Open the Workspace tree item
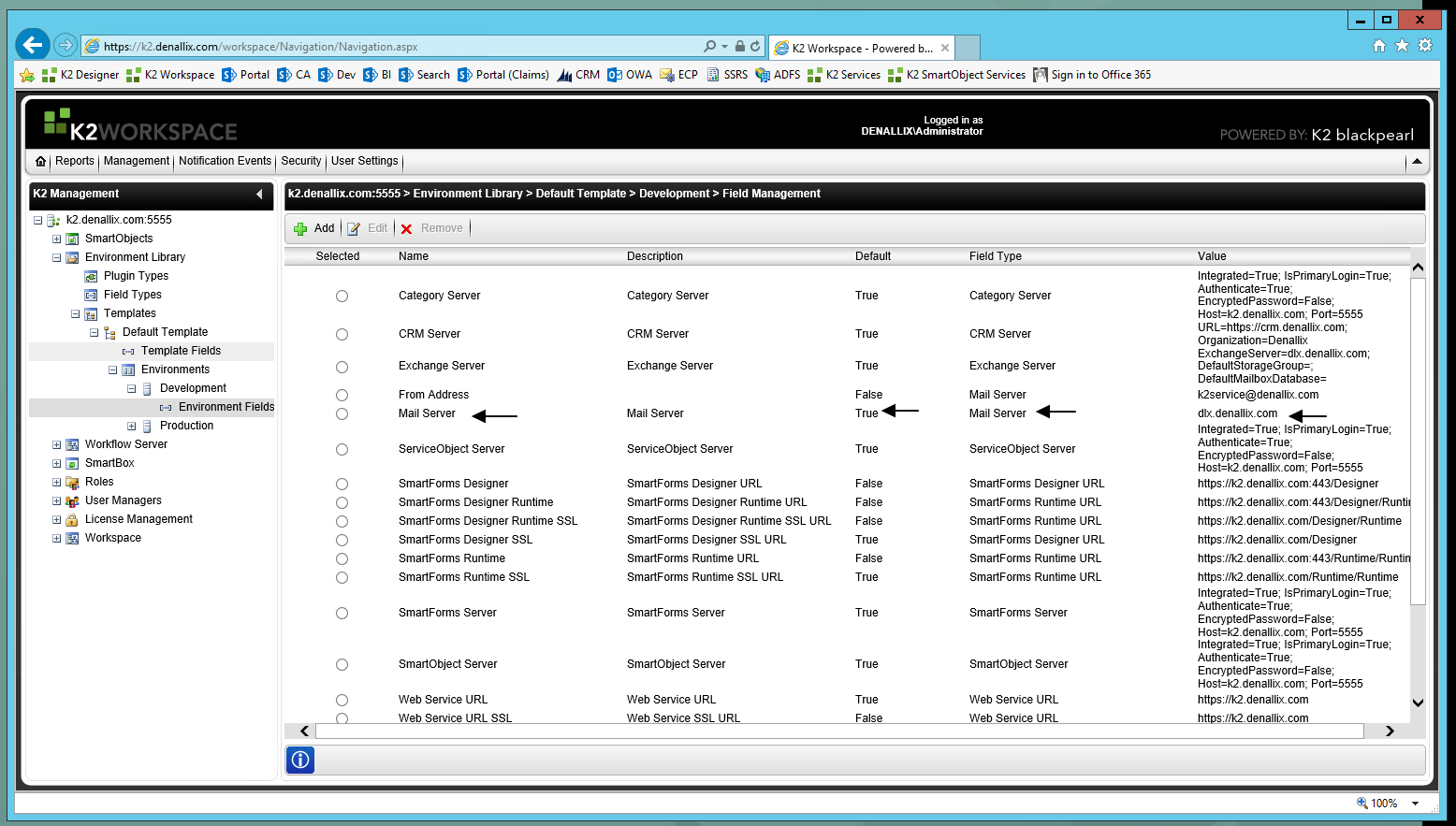 (113, 538)
